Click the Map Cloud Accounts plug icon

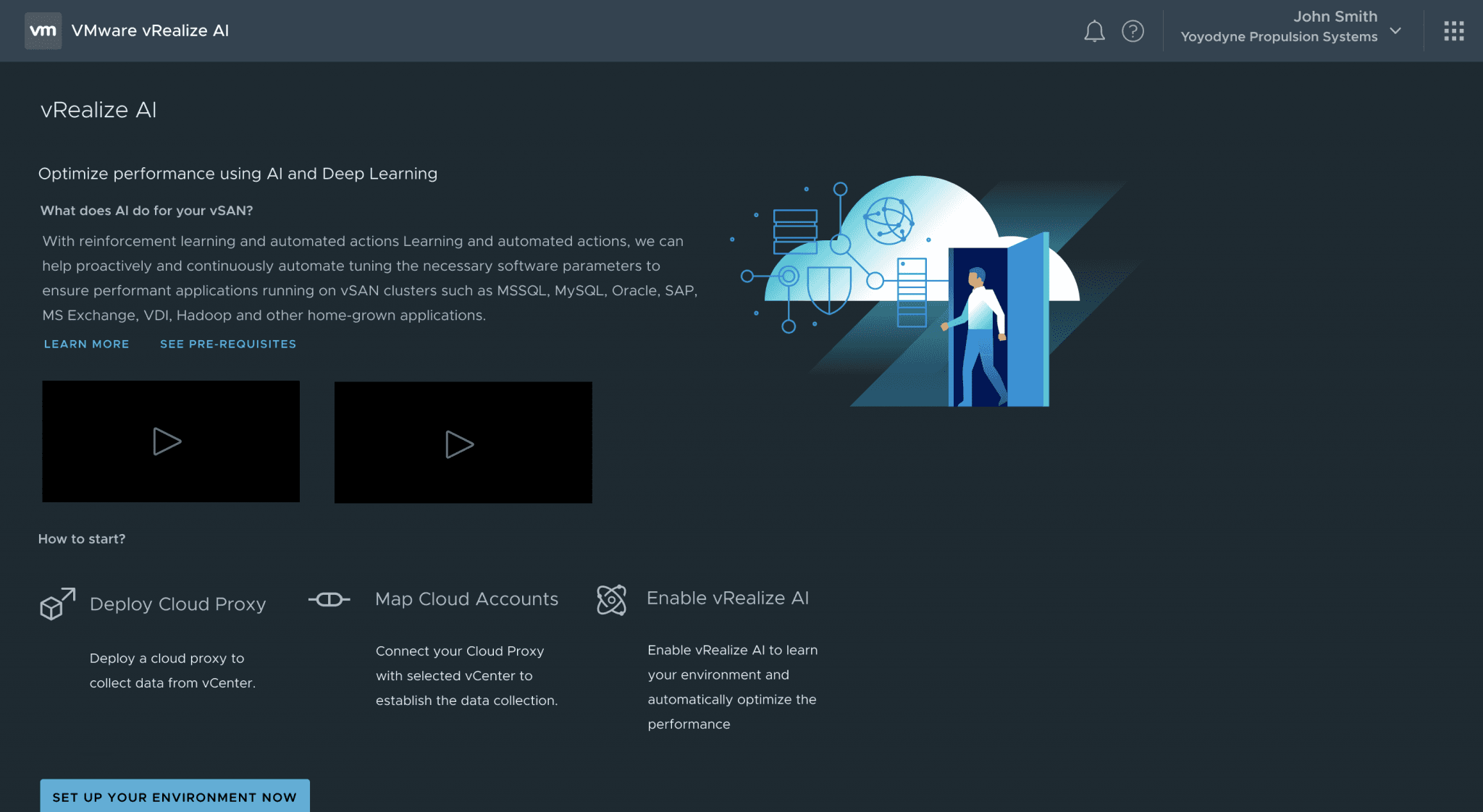pos(329,599)
